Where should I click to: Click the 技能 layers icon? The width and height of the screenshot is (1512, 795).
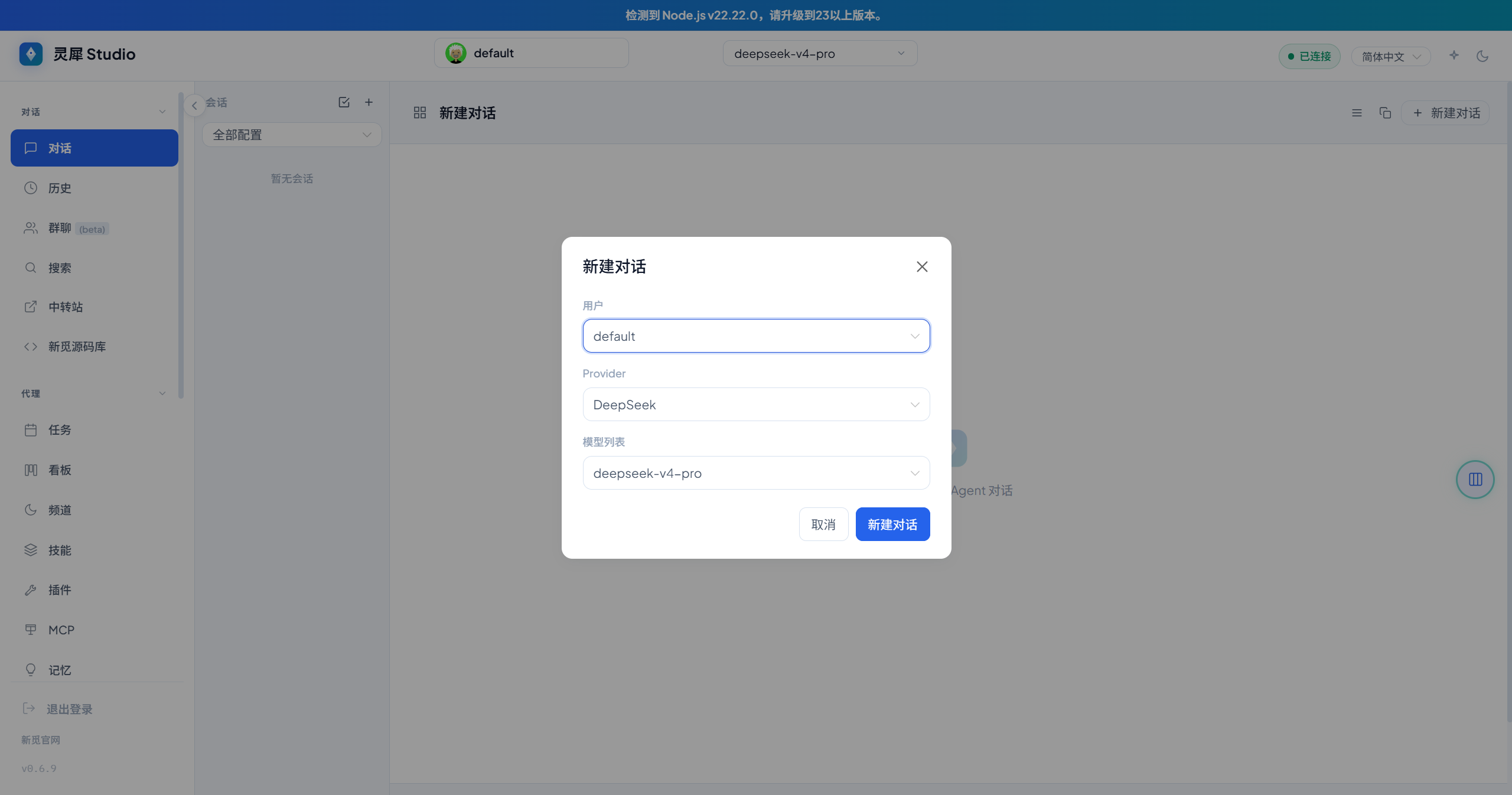(31, 550)
